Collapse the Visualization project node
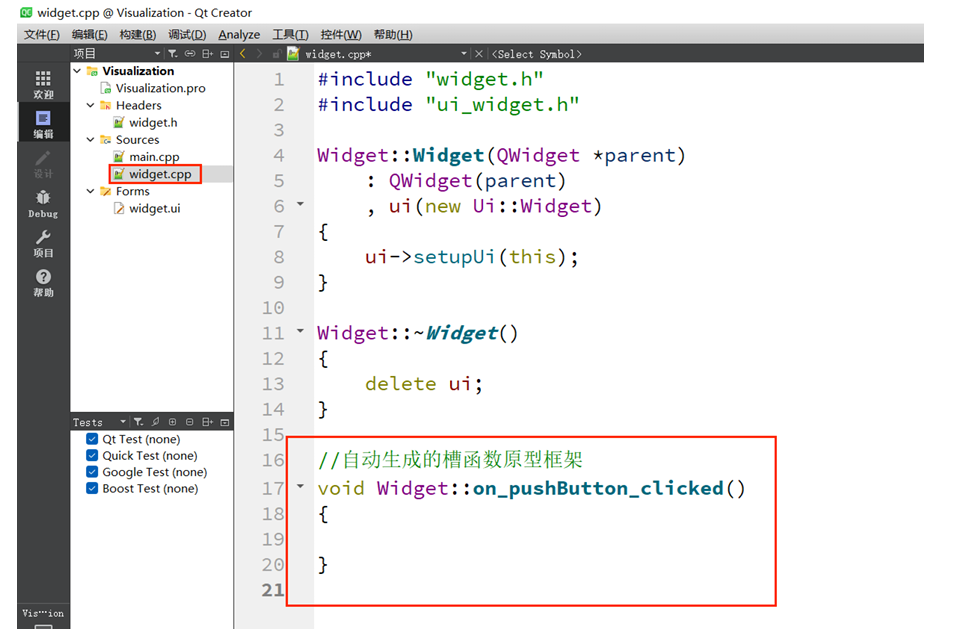 78,71
